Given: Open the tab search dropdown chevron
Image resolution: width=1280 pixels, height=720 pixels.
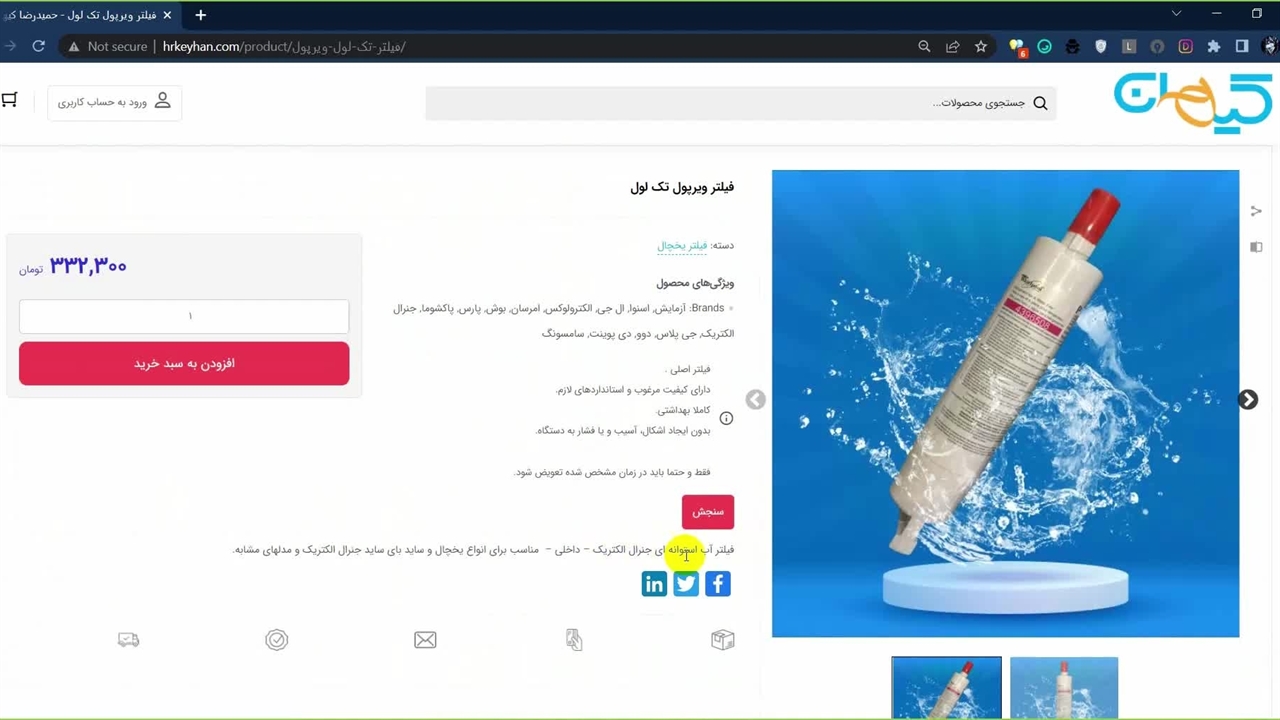Looking at the screenshot, I should click(x=1176, y=14).
